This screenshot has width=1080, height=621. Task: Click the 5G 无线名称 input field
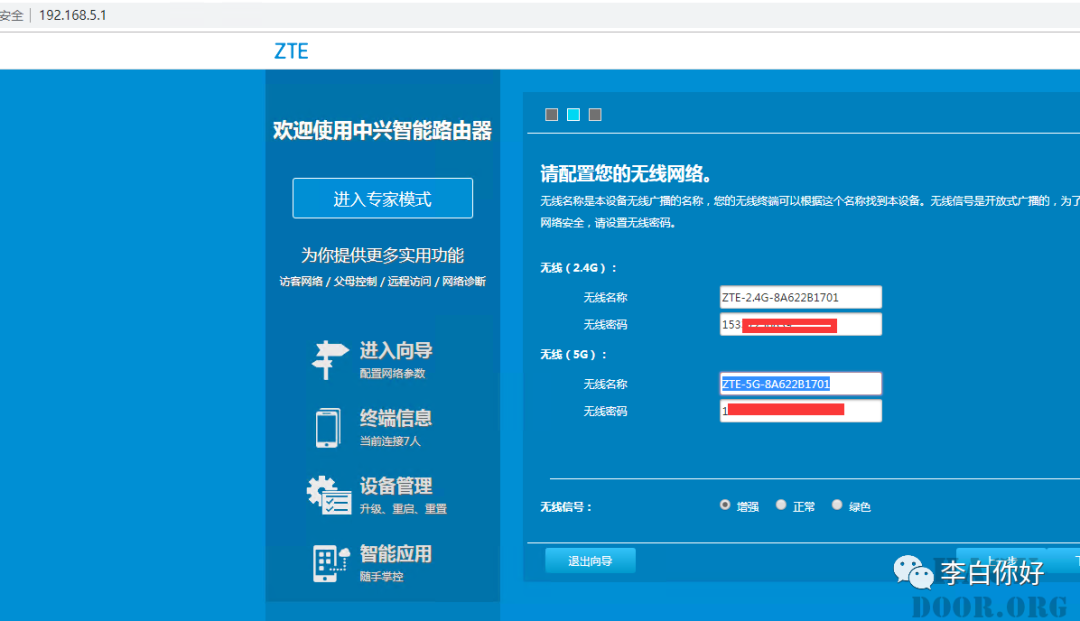[800, 383]
